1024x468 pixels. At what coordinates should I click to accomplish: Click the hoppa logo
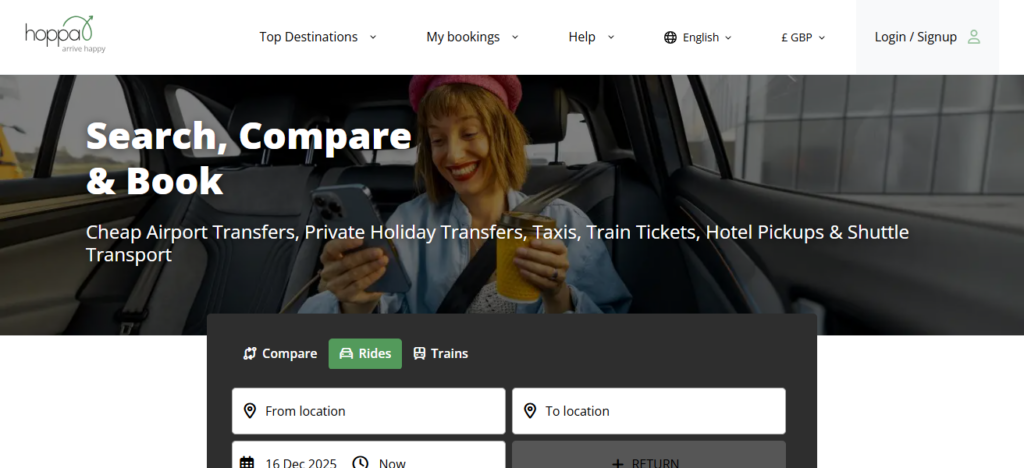65,35
